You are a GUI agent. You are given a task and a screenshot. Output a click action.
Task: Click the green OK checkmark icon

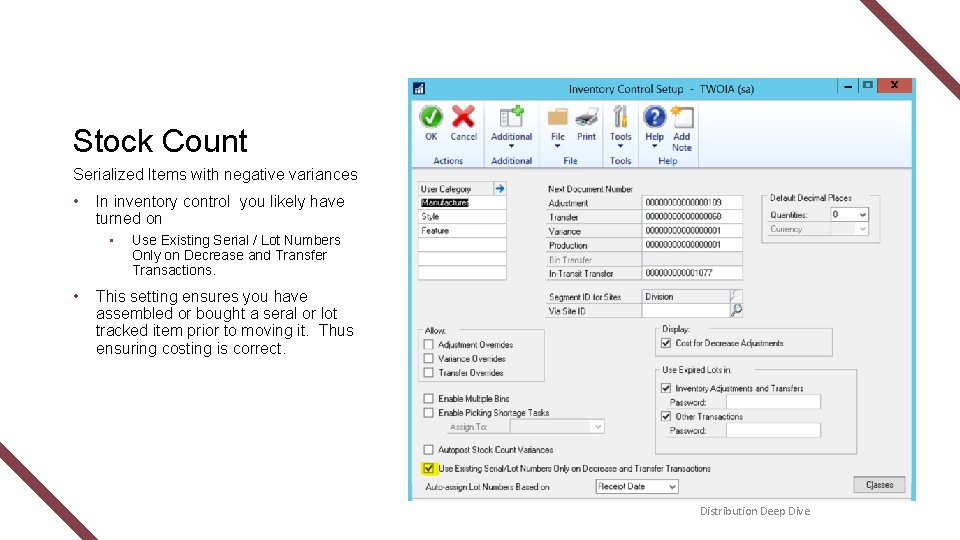[431, 116]
